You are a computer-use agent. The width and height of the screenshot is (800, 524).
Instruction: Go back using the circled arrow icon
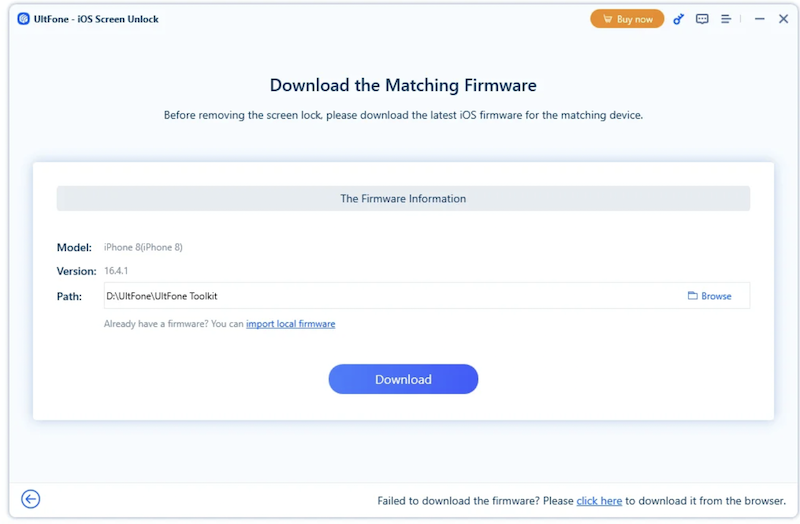pos(31,499)
